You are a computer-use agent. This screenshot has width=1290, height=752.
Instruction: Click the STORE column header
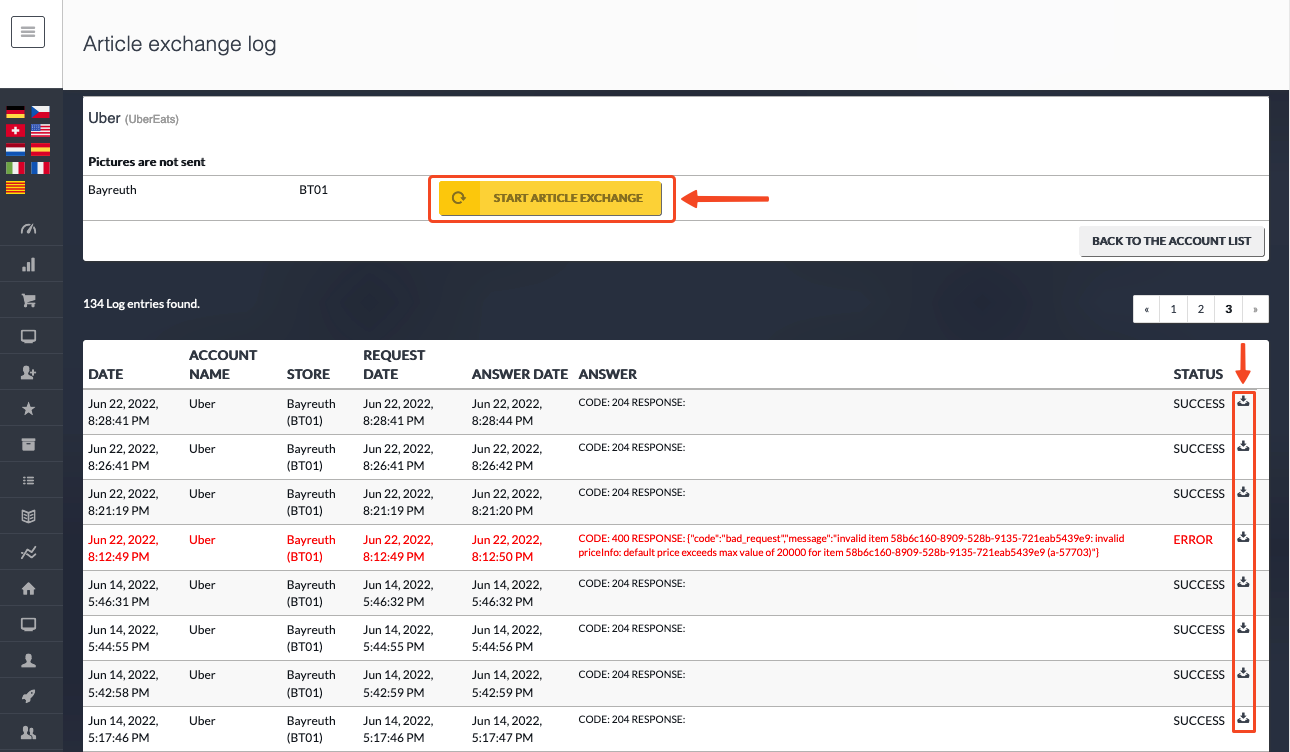tap(308, 374)
